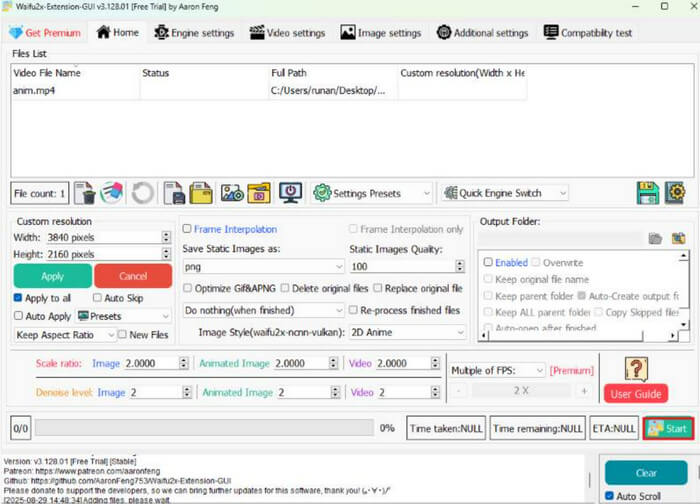700x504 pixels.
Task: Switch to the Engine settings tab
Action: click(194, 32)
